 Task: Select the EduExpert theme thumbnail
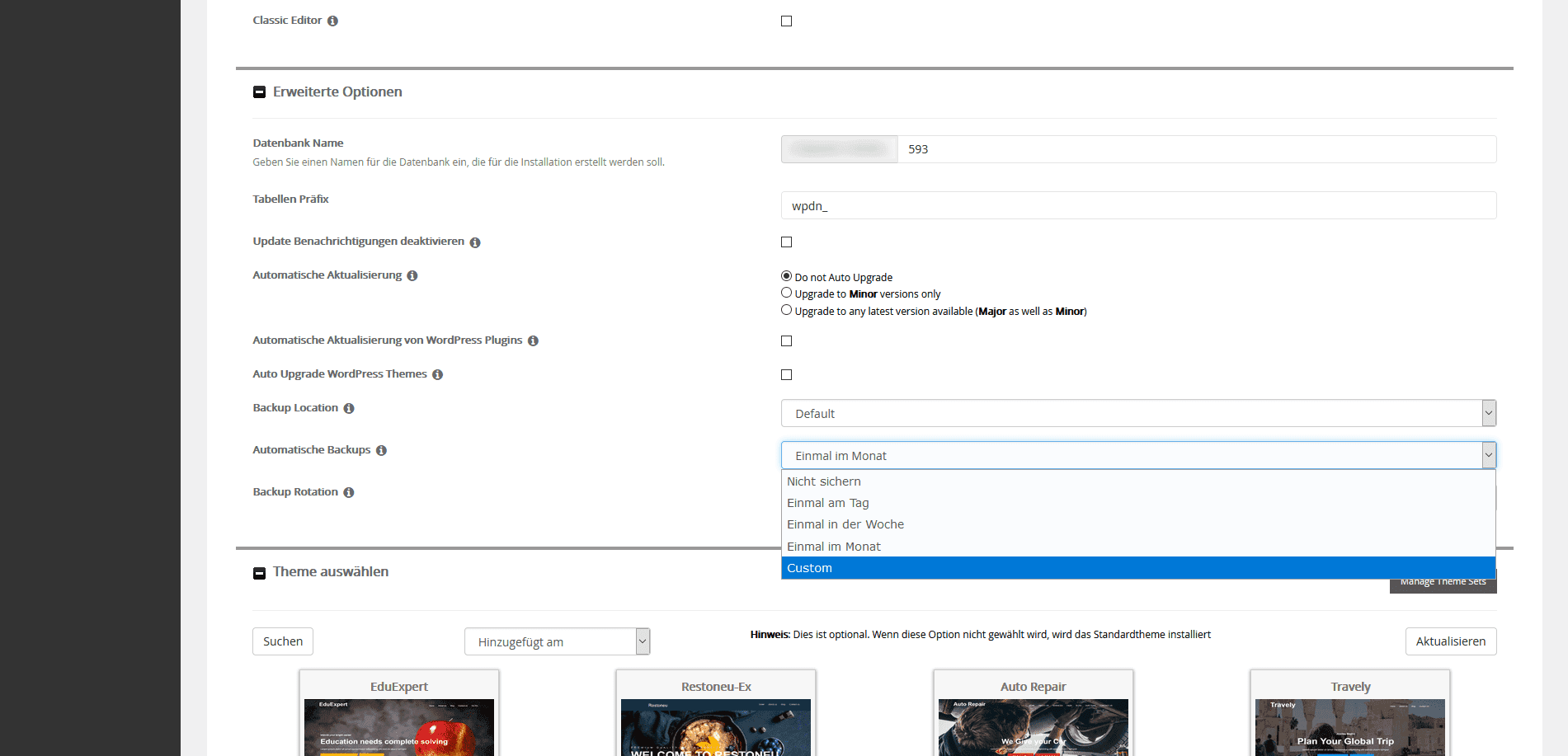(399, 725)
